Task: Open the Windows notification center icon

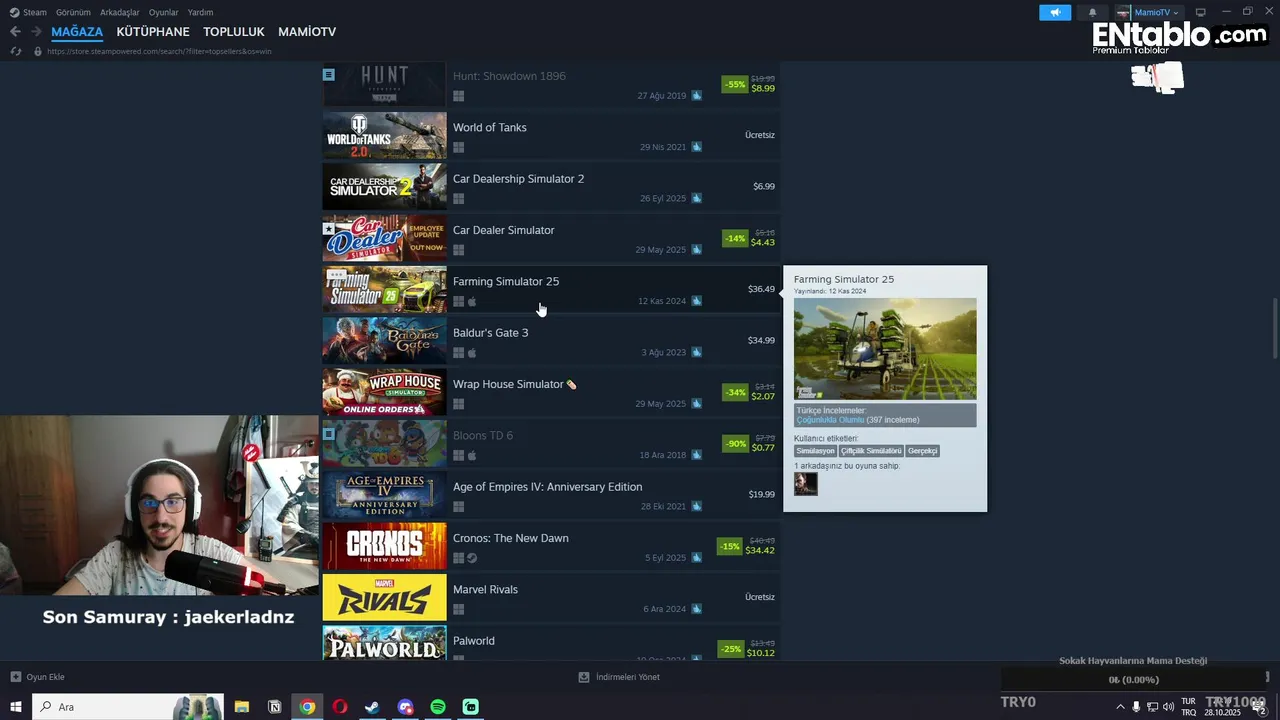Action: point(1260,707)
